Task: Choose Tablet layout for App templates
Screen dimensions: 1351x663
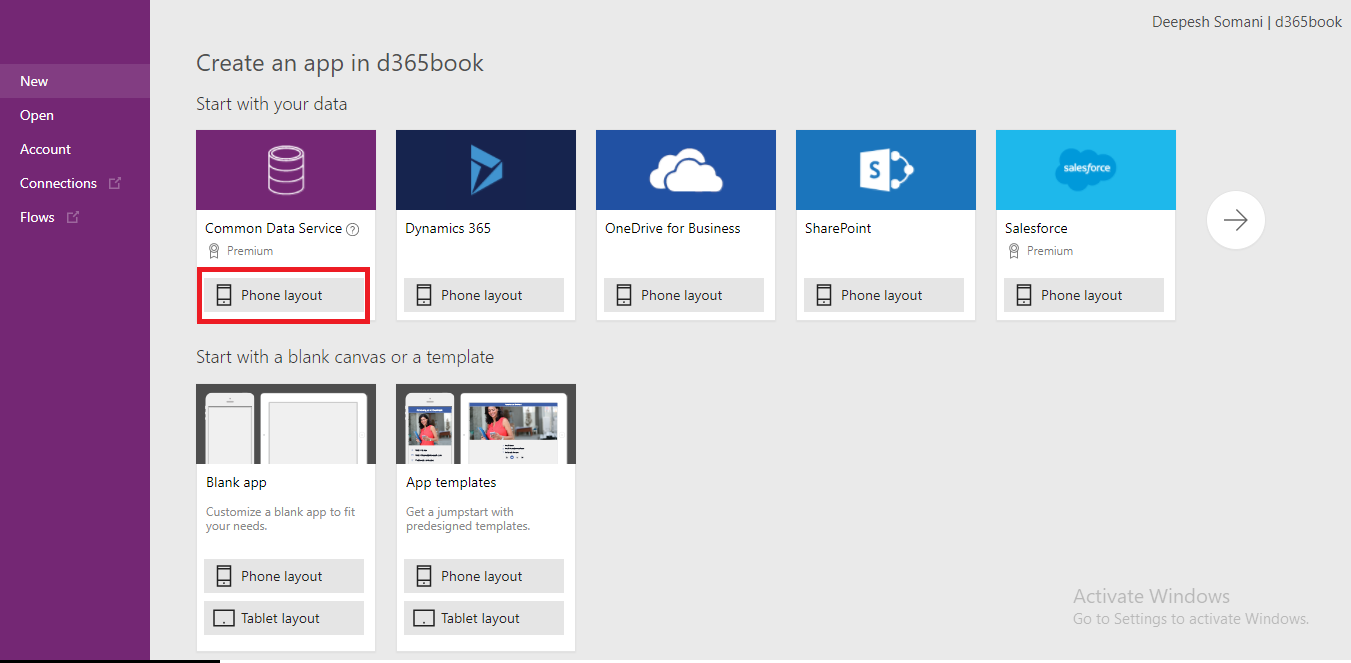Action: tap(484, 618)
